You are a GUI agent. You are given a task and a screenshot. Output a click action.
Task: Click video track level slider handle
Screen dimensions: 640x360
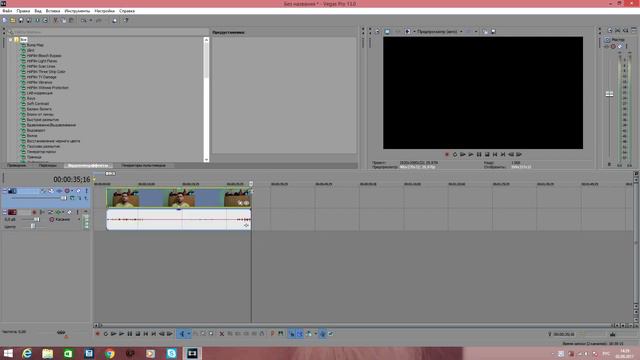[63, 198]
